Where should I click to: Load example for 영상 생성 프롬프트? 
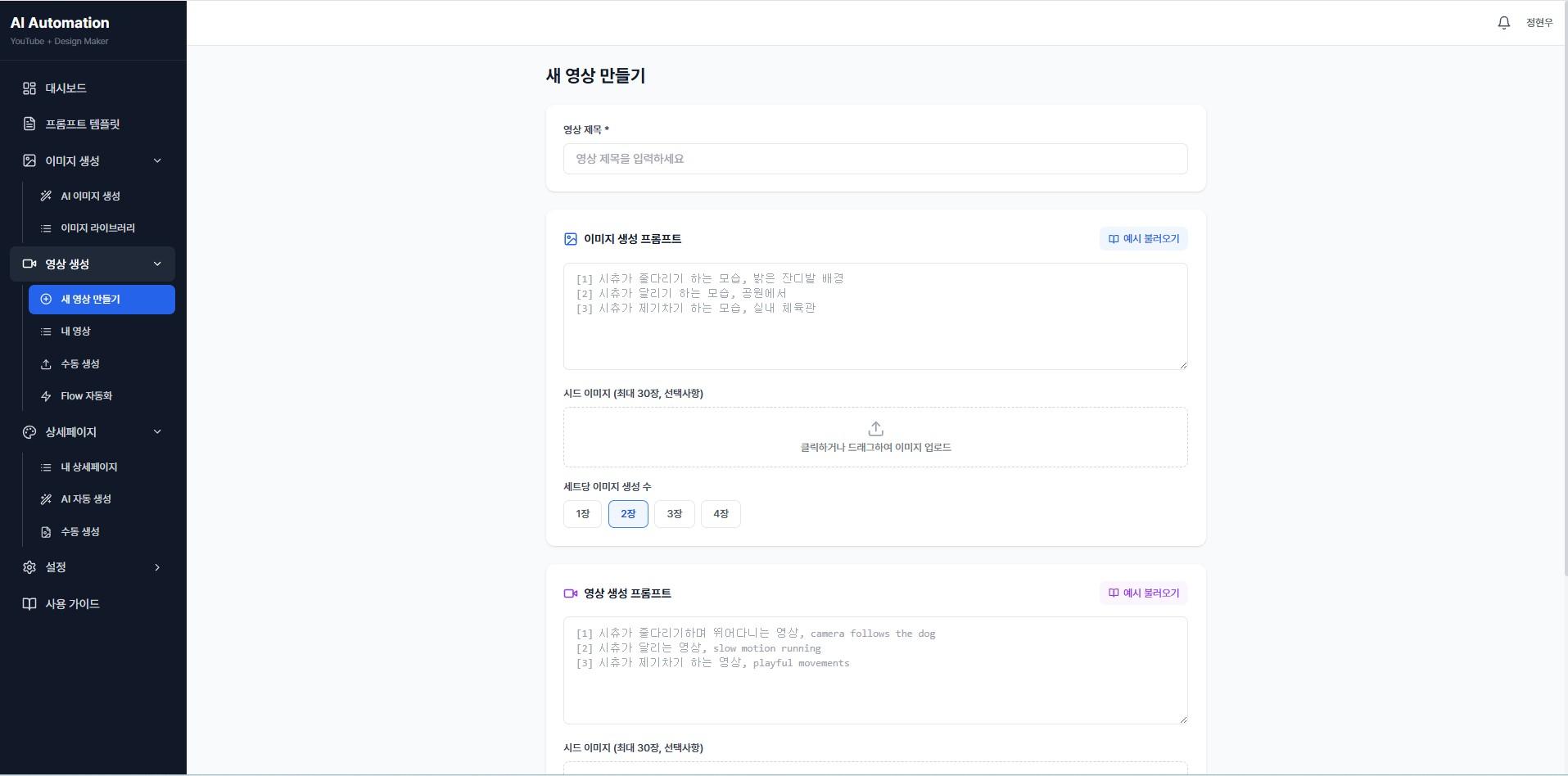[x=1143, y=593]
